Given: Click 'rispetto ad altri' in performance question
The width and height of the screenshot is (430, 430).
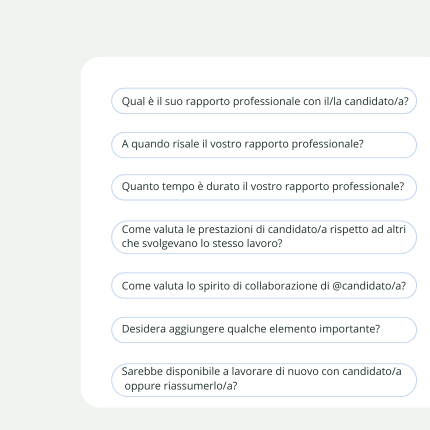Looking at the screenshot, I should point(368,229).
